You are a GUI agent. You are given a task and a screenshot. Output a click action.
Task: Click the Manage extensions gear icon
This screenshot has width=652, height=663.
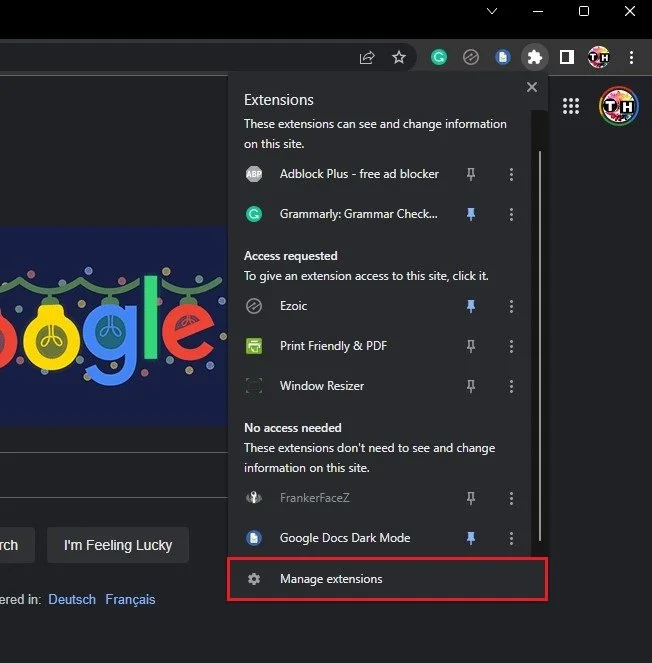point(254,579)
